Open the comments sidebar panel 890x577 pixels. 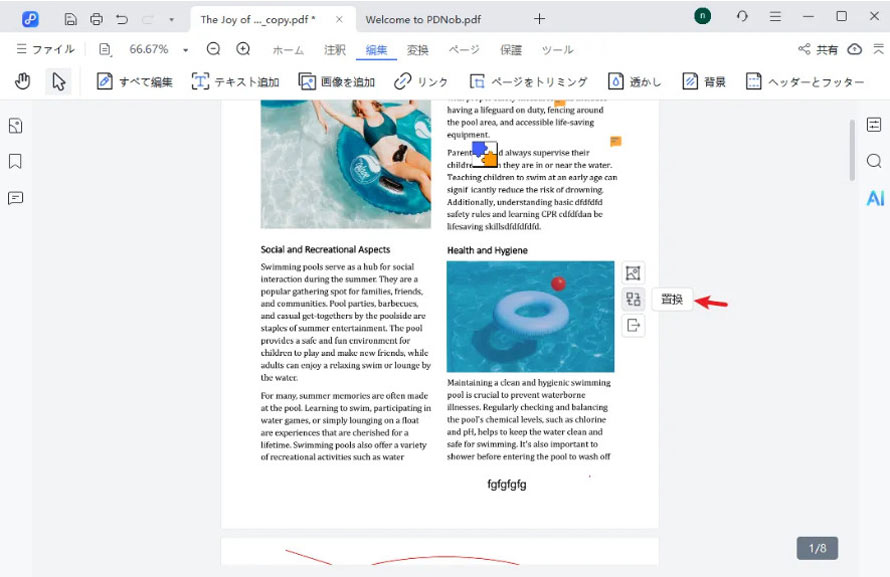tap(15, 198)
